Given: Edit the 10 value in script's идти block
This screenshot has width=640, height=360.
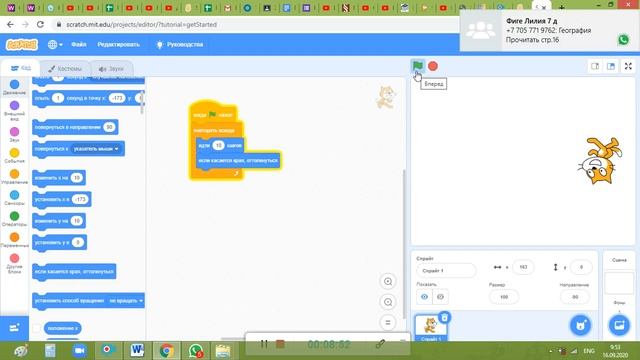Looking at the screenshot, I should [218, 145].
